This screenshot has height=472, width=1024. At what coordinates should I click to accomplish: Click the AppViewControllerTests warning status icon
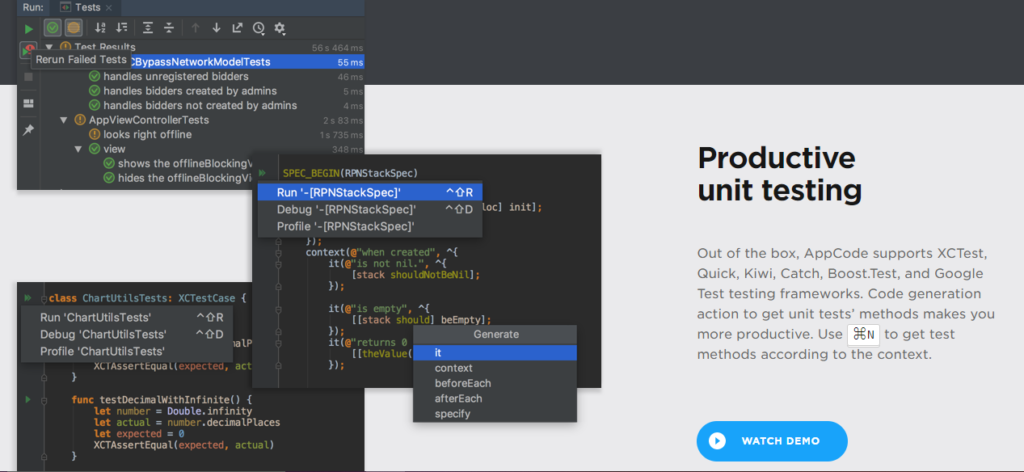pyautogui.click(x=80, y=120)
